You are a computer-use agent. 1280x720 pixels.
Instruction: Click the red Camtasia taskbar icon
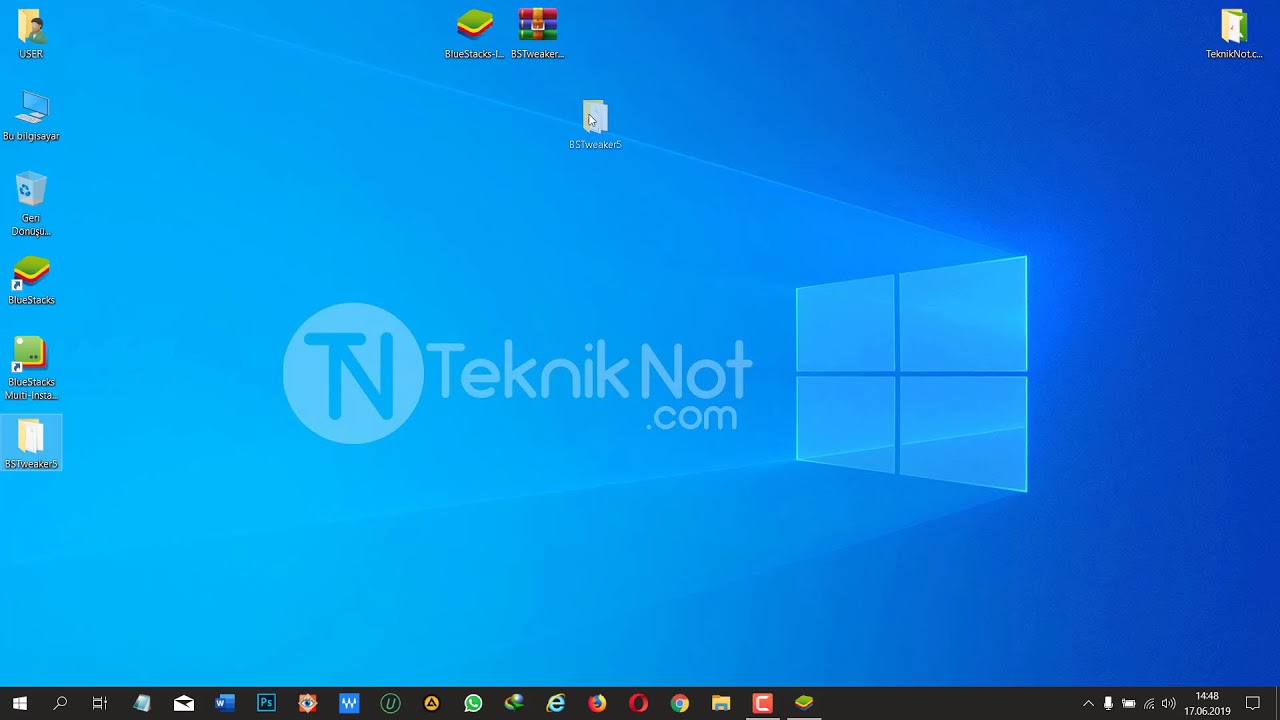[762, 703]
